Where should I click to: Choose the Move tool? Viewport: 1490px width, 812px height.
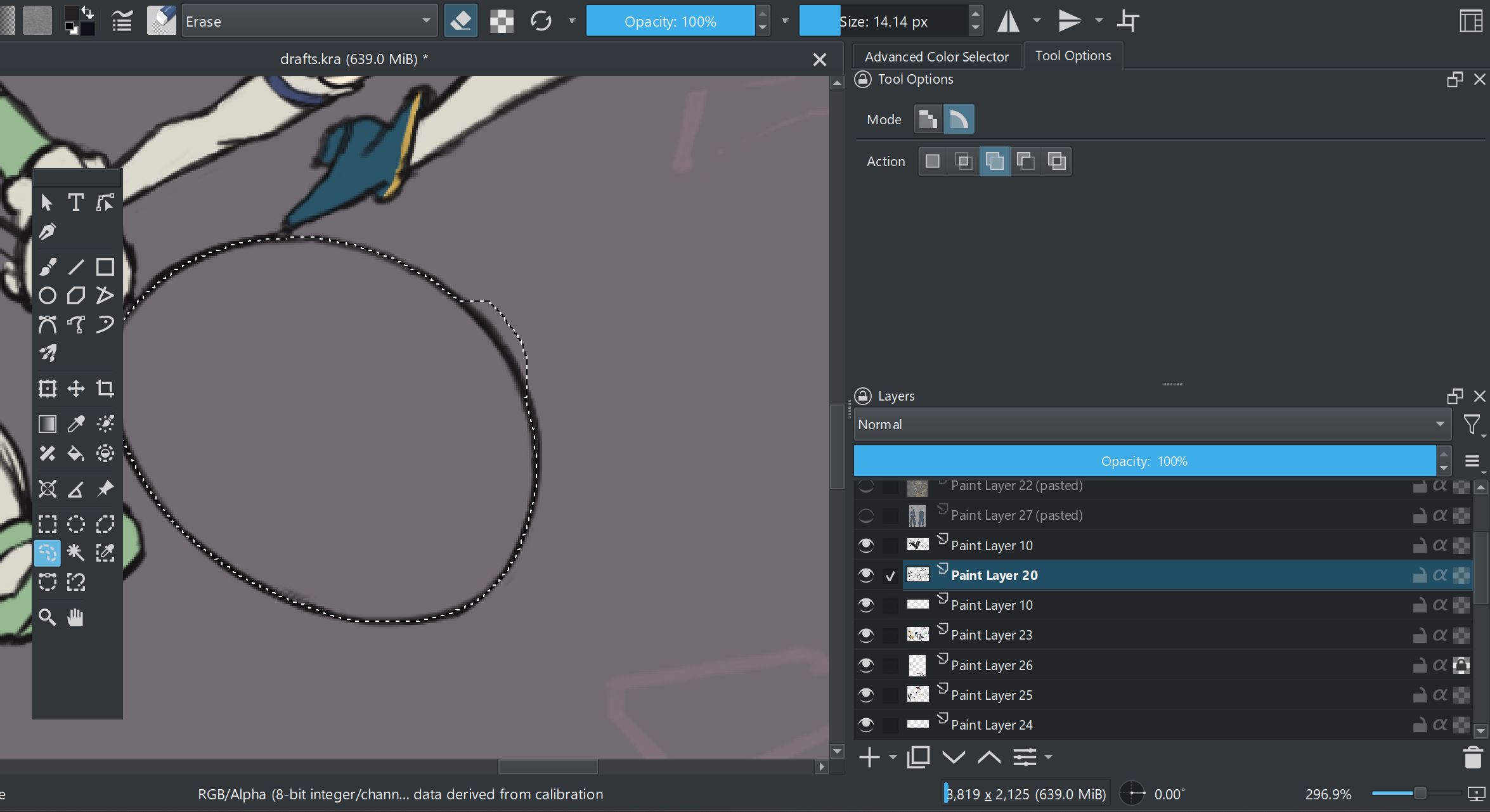[76, 388]
